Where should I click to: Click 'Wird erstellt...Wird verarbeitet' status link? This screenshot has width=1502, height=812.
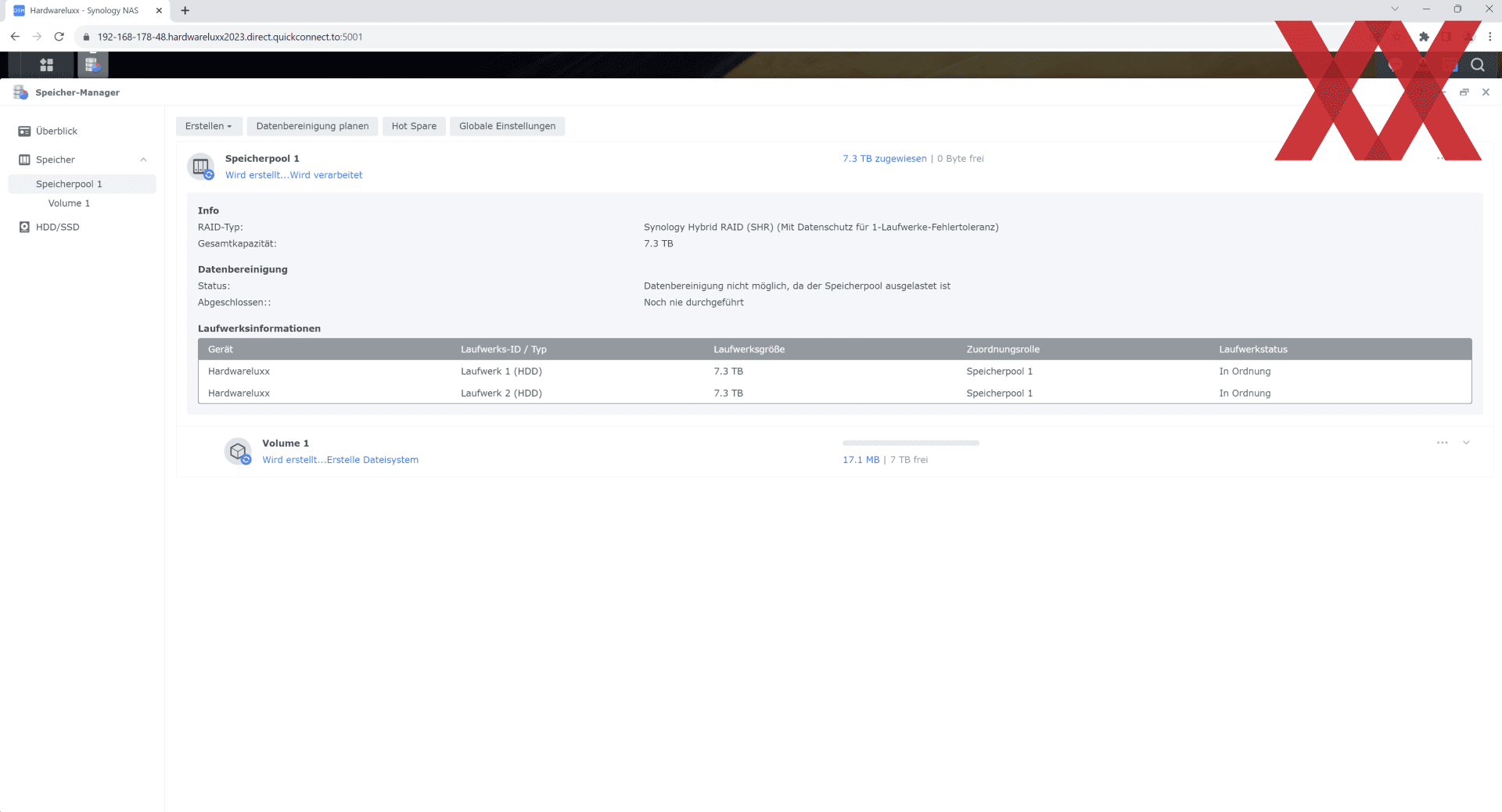click(x=293, y=175)
